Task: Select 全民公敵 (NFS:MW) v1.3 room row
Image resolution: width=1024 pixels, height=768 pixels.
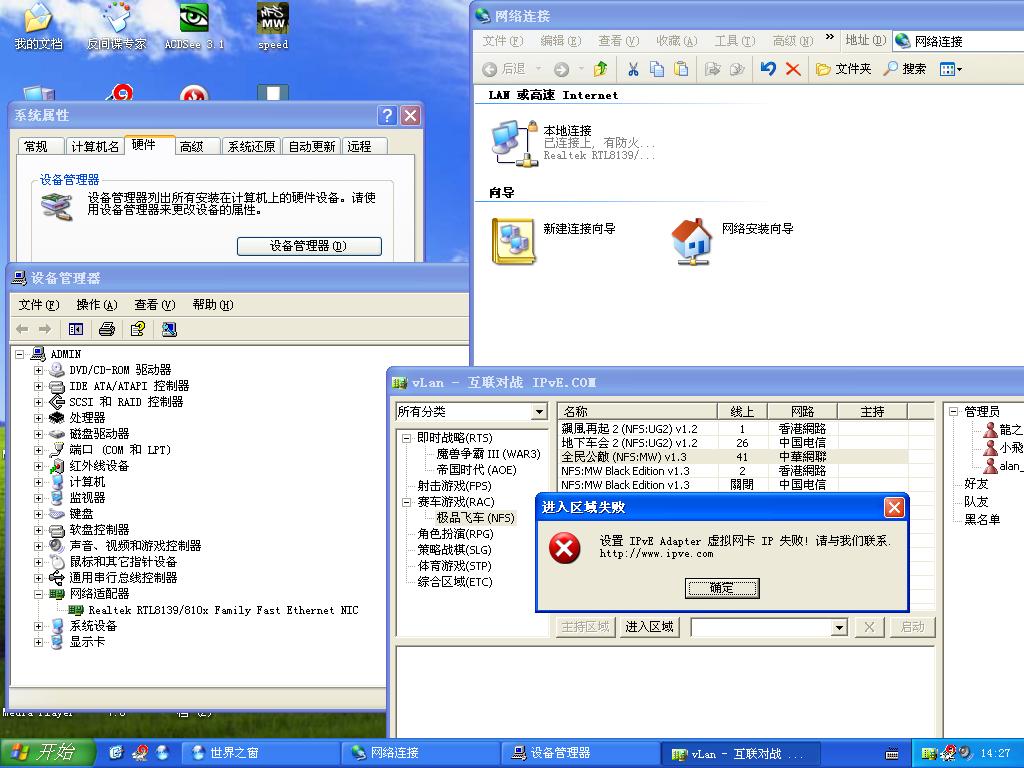Action: [x=734, y=457]
